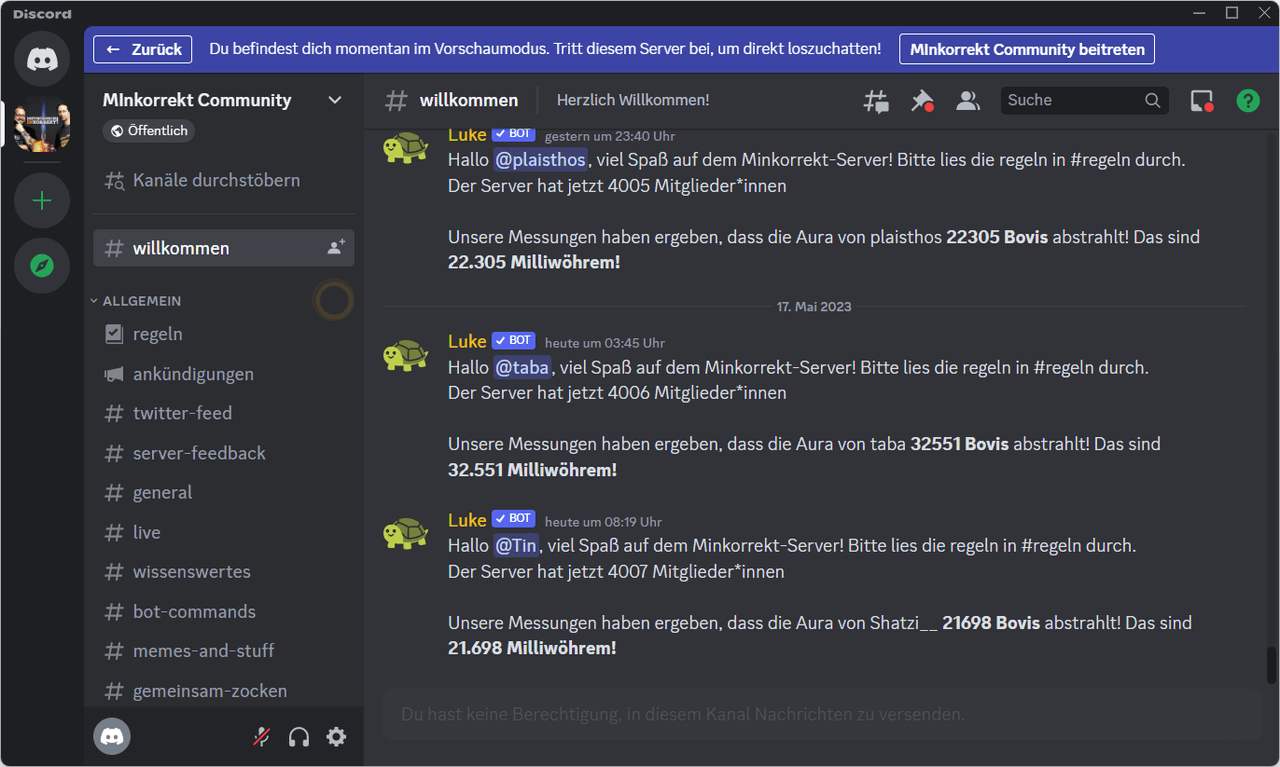Click the Zurück back button
This screenshot has height=767, width=1280.
pos(143,49)
